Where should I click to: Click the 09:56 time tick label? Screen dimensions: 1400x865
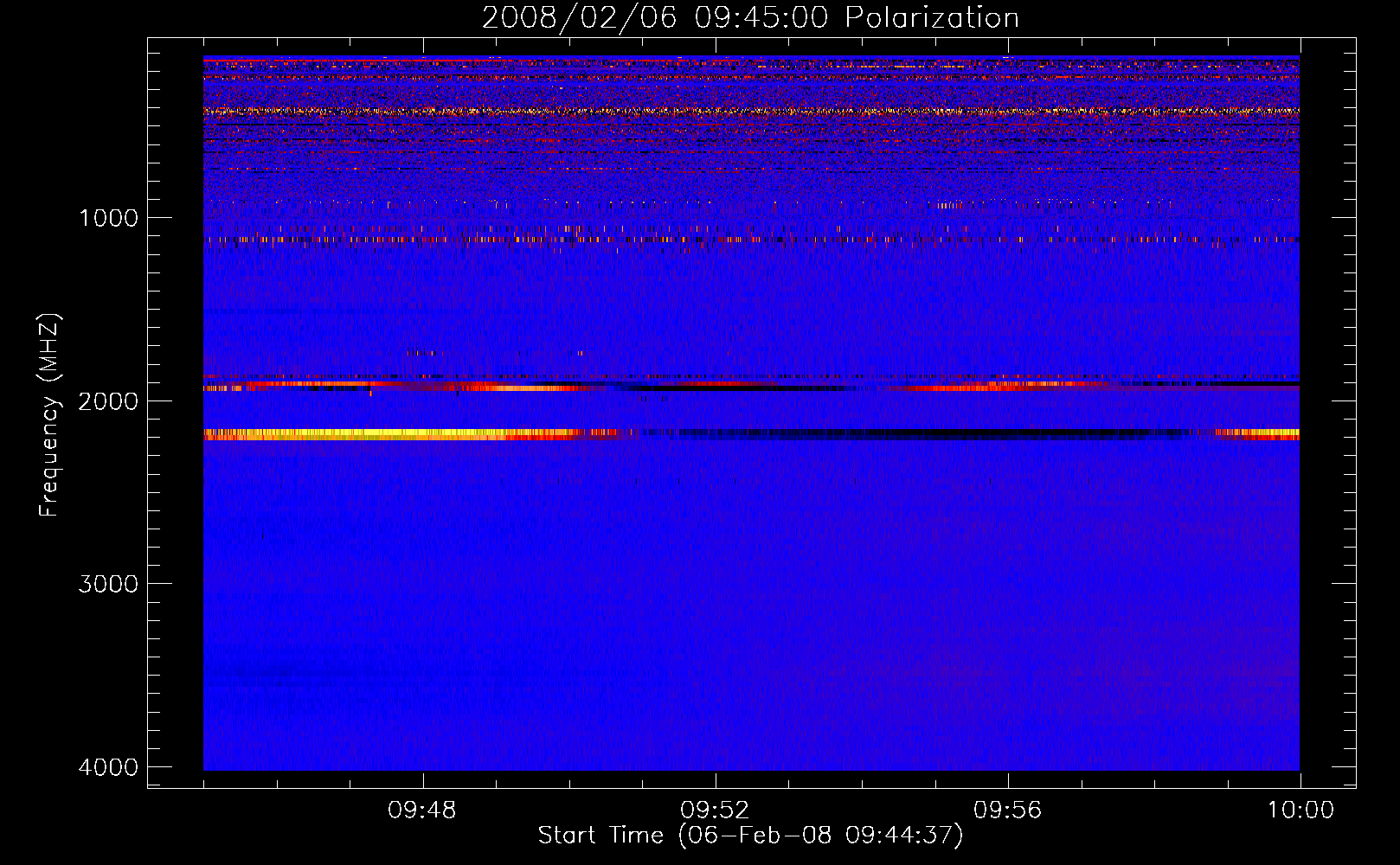click(1008, 811)
